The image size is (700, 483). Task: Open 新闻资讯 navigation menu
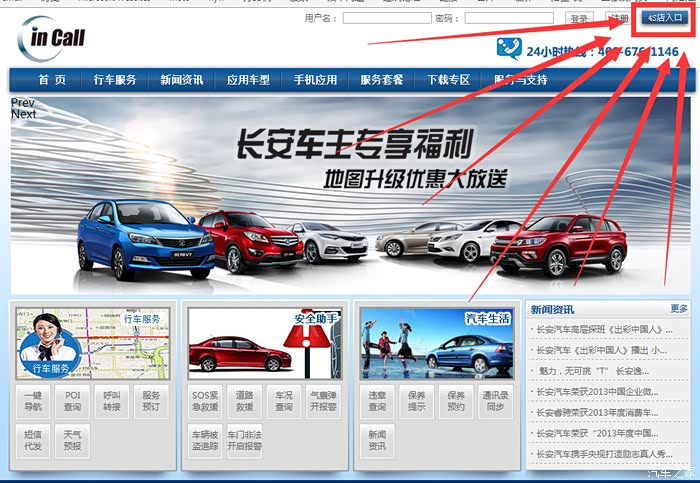pyautogui.click(x=181, y=80)
